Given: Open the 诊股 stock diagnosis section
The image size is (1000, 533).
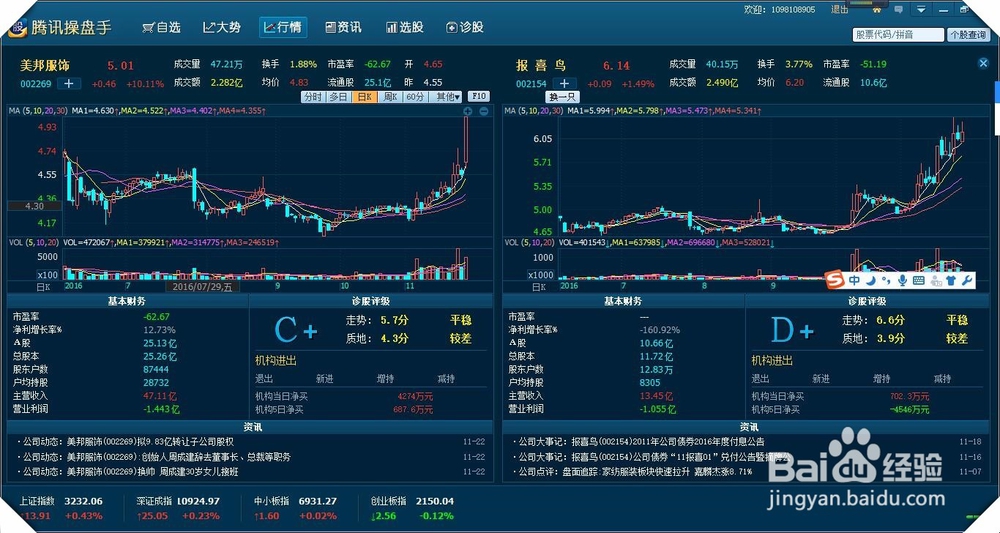Looking at the screenshot, I should 465,27.
